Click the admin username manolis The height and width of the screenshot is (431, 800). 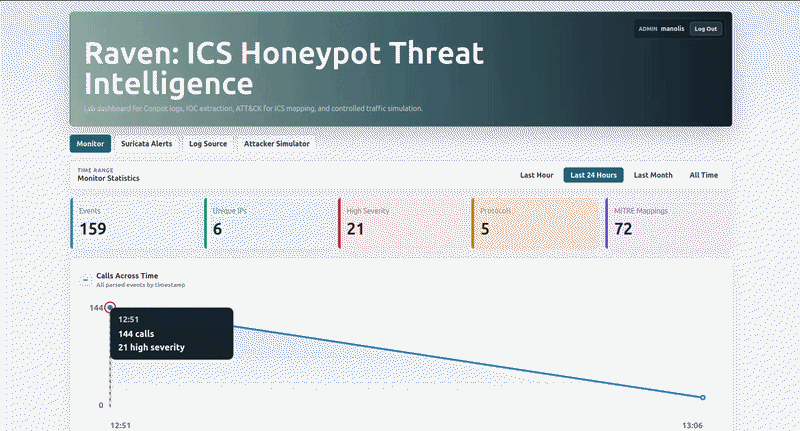pos(672,29)
